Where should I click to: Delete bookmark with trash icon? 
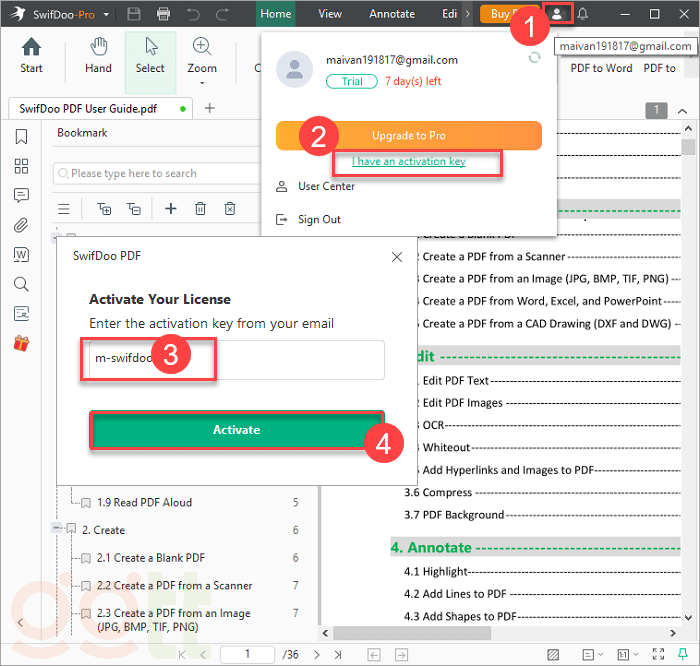(200, 208)
